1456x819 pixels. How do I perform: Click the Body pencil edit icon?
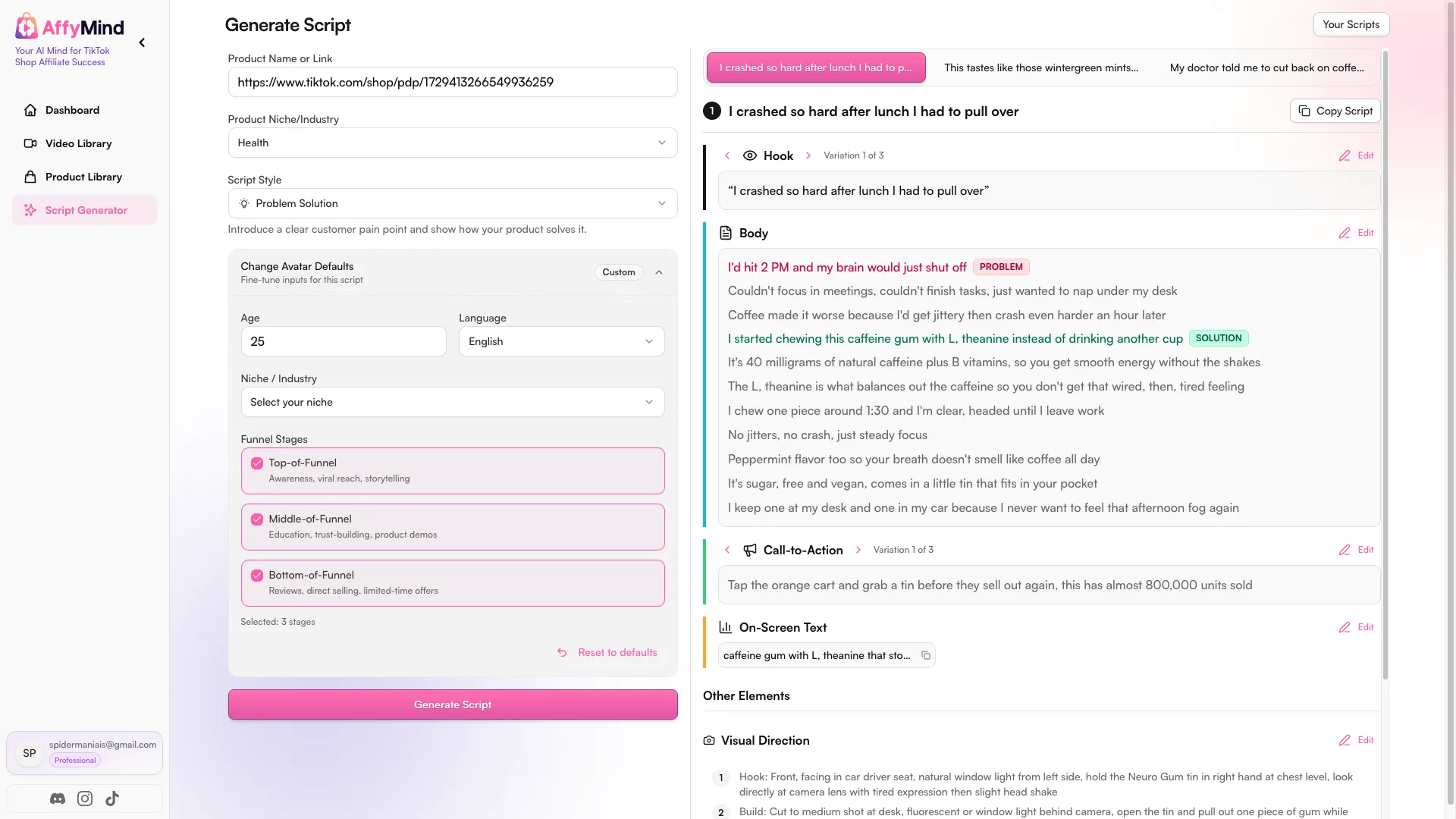point(1345,233)
